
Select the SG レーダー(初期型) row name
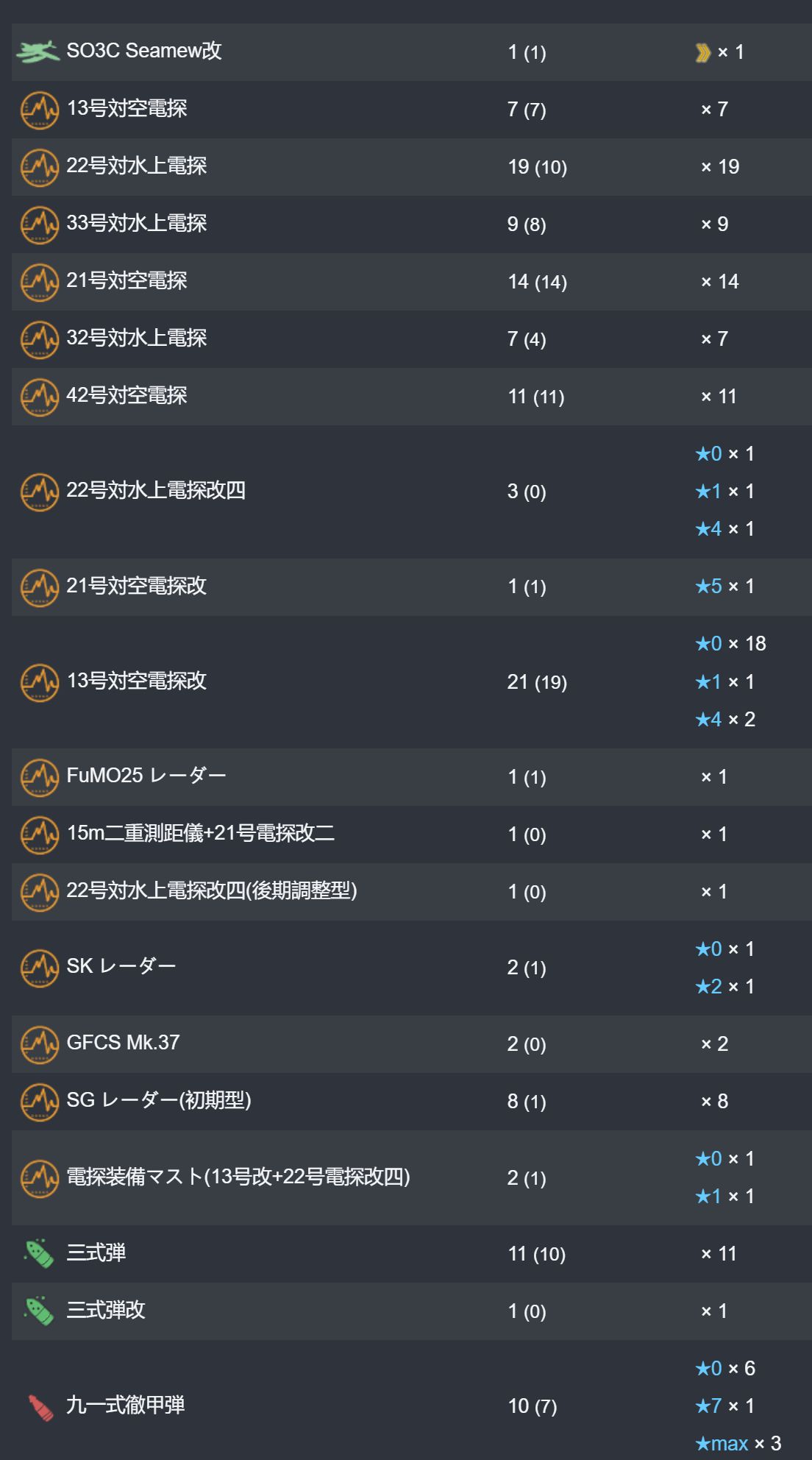point(159,1100)
